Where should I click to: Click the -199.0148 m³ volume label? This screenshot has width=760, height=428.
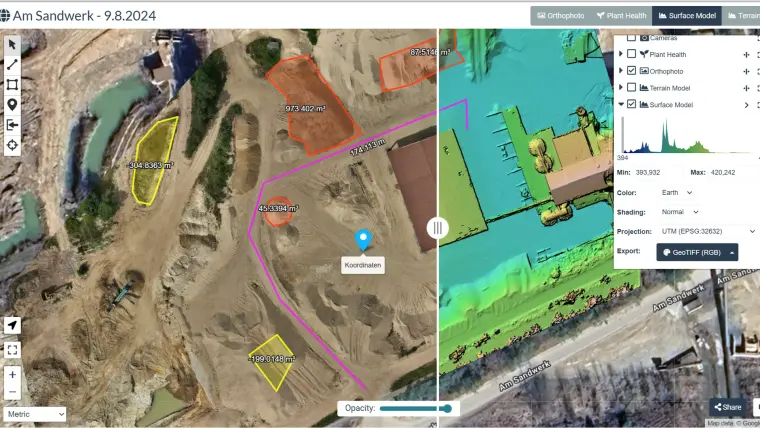[x=272, y=359]
